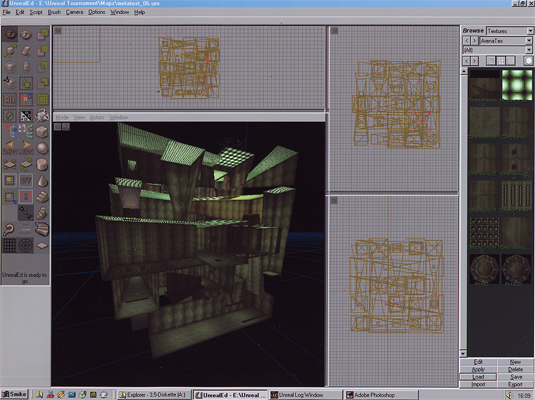The height and width of the screenshot is (400, 535).
Task: Select the brush rotate tool
Action: tap(10, 51)
